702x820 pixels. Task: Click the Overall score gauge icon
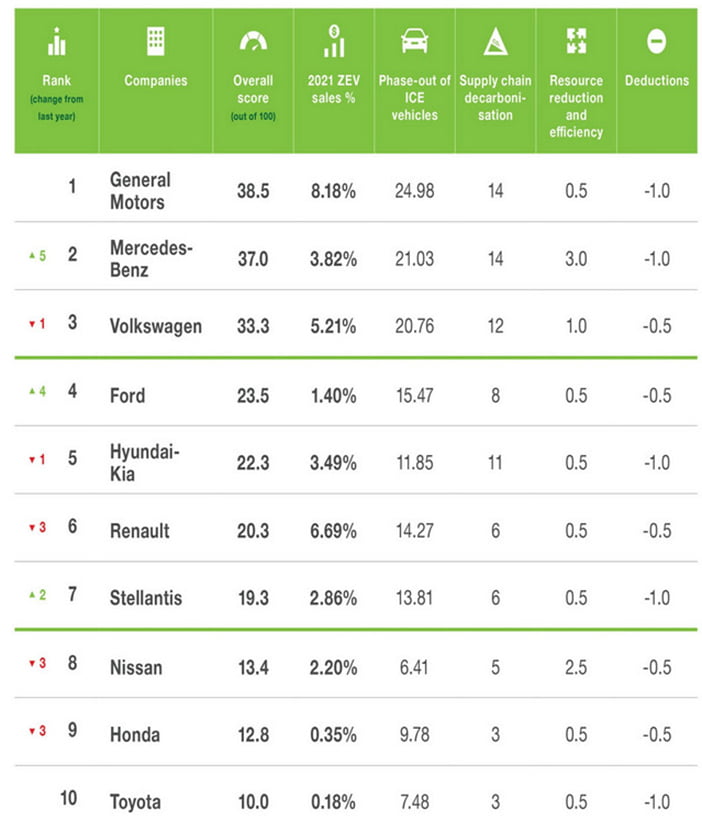pyautogui.click(x=253, y=41)
